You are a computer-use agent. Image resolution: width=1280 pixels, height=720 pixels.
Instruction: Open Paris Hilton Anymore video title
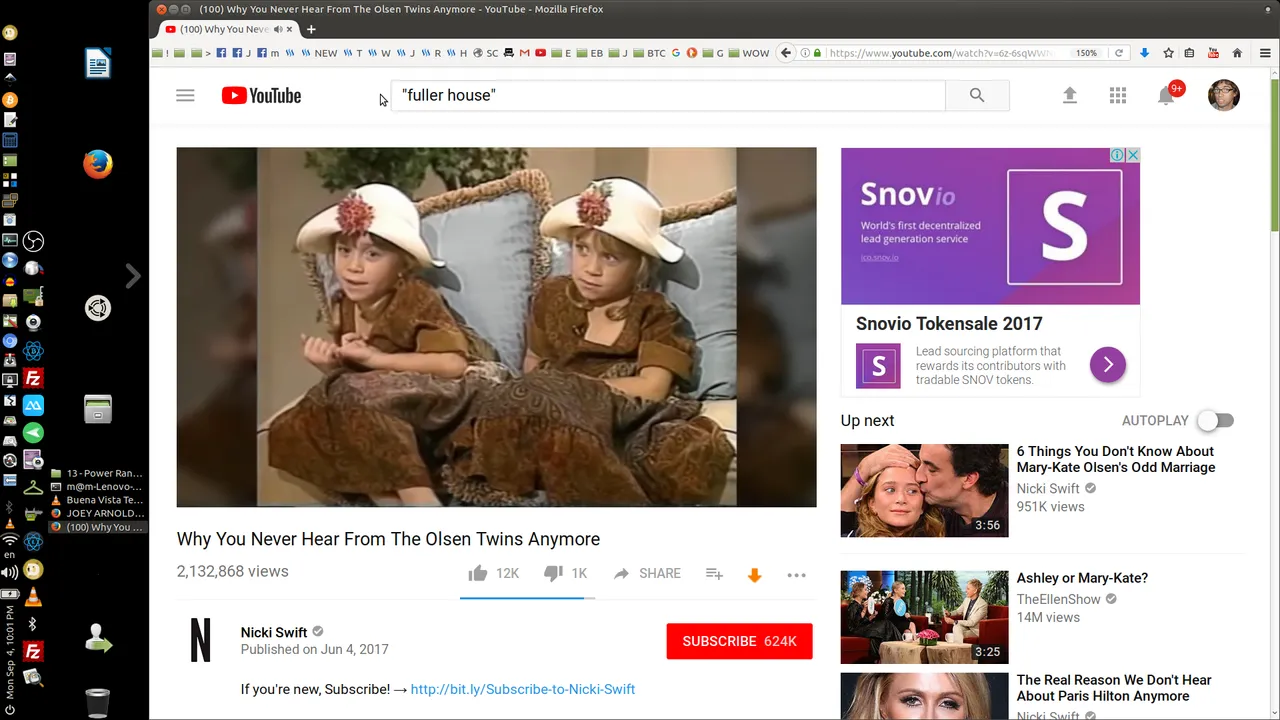click(x=1114, y=688)
